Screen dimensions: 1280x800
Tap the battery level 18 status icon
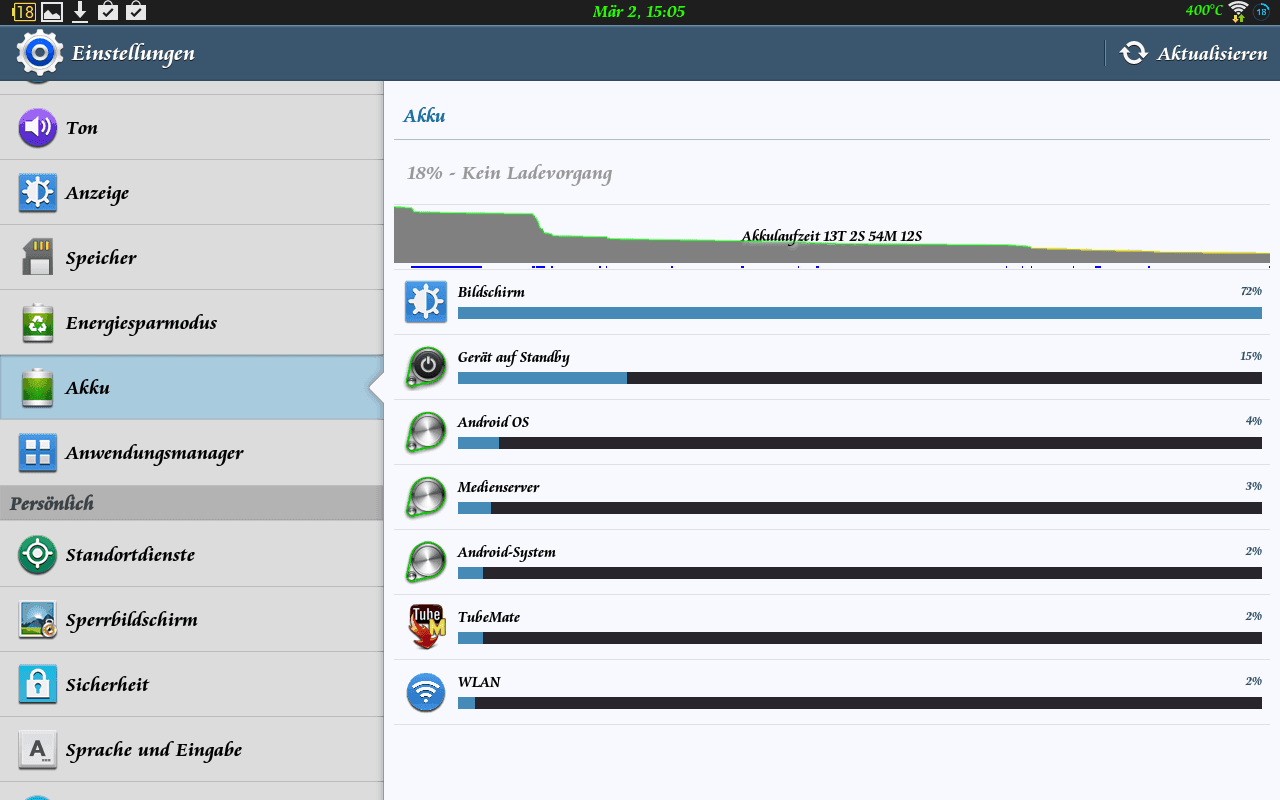24,12
